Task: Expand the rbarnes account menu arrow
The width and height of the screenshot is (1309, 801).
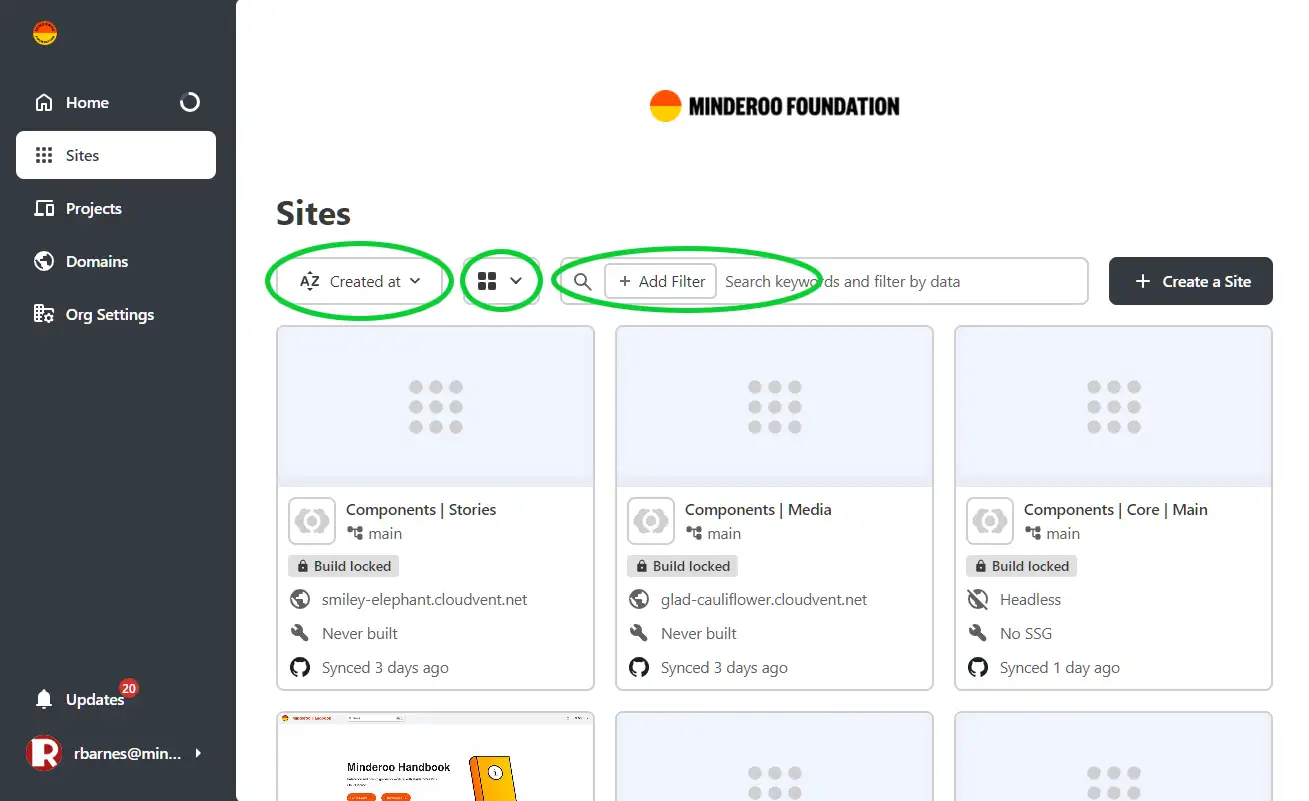Action: (198, 753)
